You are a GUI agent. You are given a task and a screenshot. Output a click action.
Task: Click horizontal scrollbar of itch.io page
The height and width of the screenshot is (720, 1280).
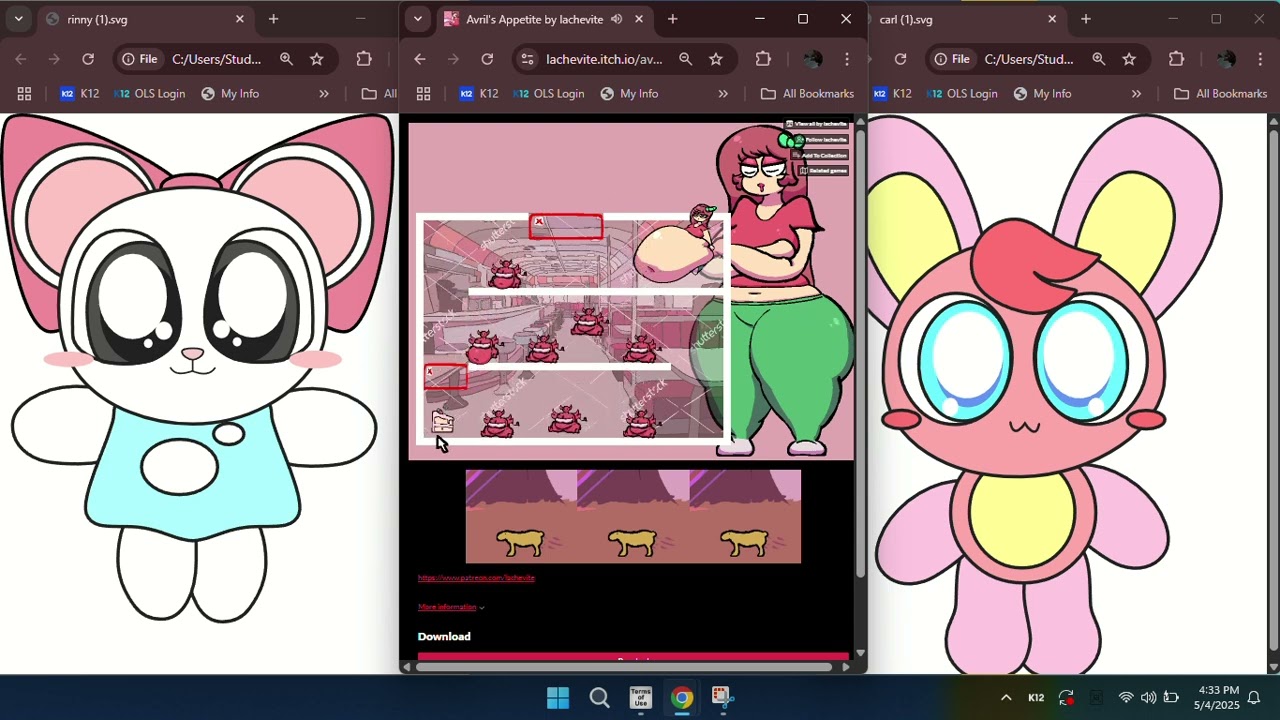tap(623, 667)
